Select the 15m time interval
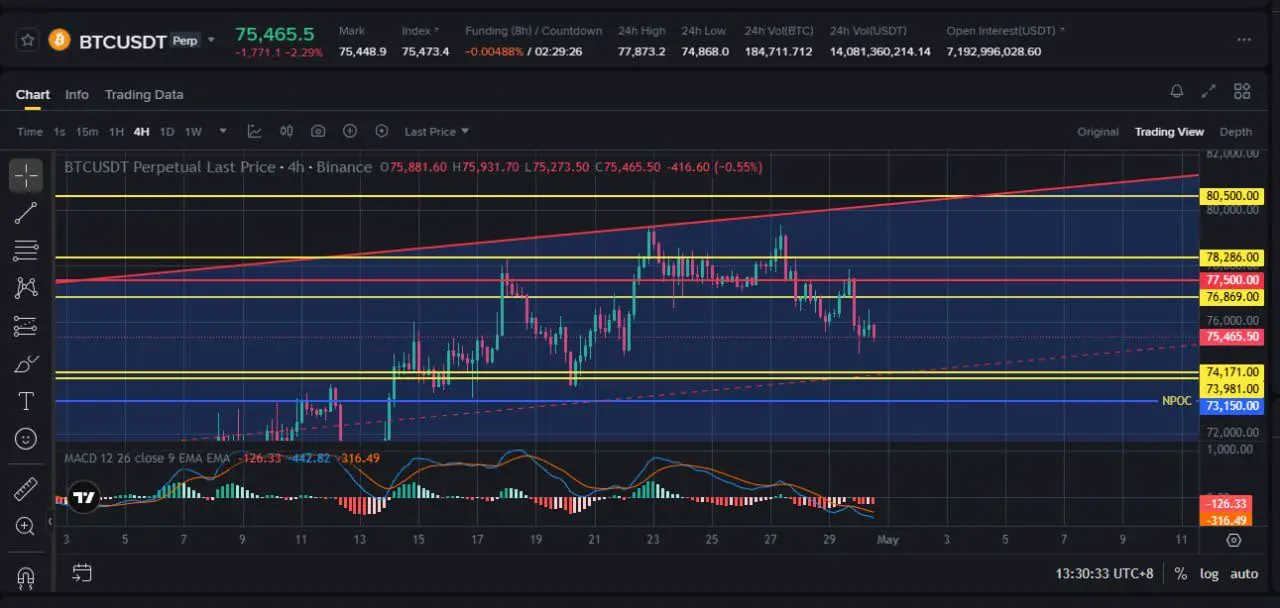 (x=87, y=132)
